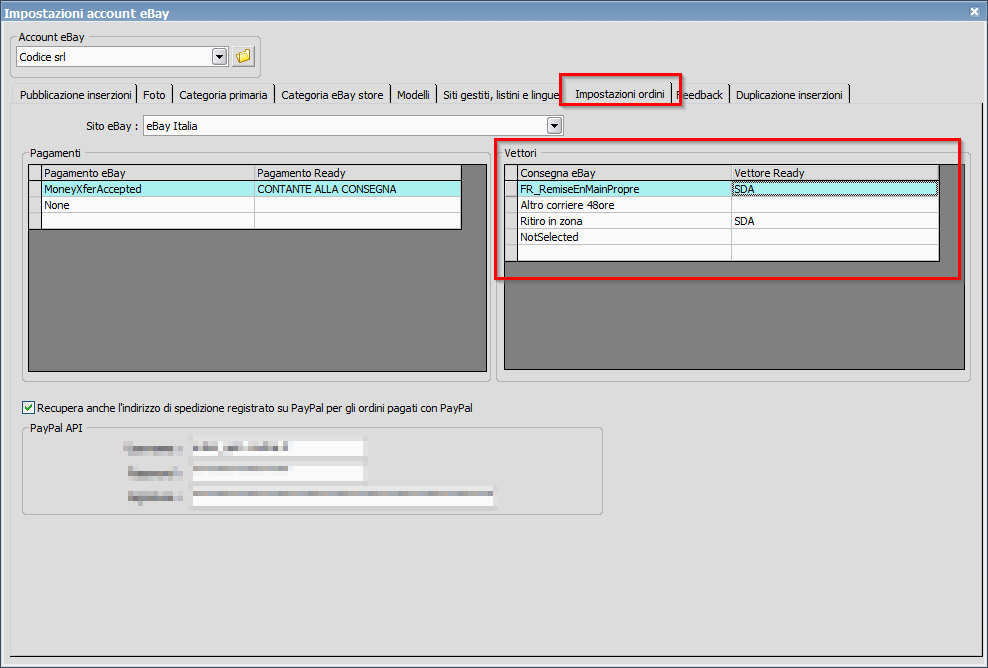The image size is (988, 668).
Task: Click row selector of MoneyXferAccepted row
Action: coord(35,189)
